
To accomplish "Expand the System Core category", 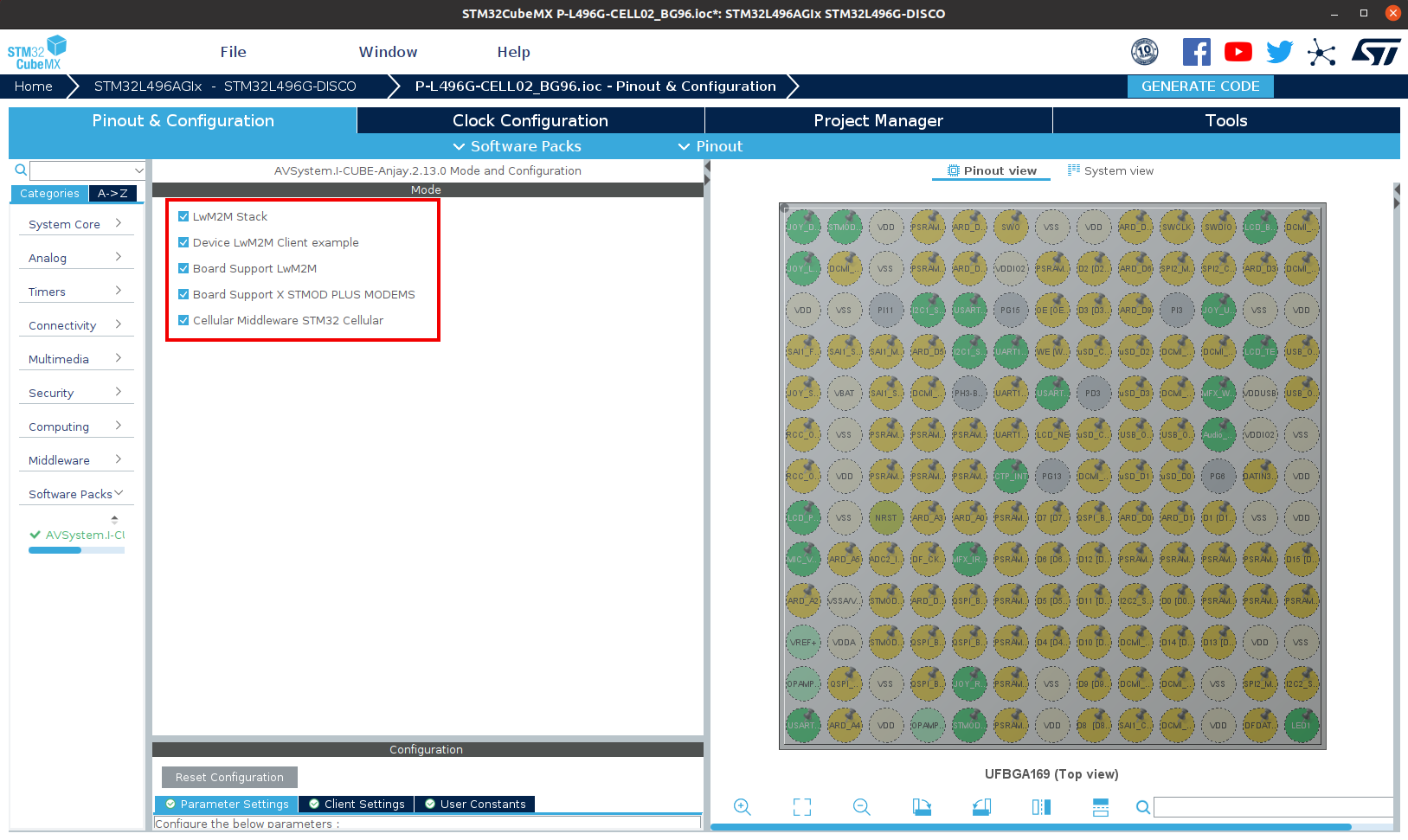I will pyautogui.click(x=76, y=224).
